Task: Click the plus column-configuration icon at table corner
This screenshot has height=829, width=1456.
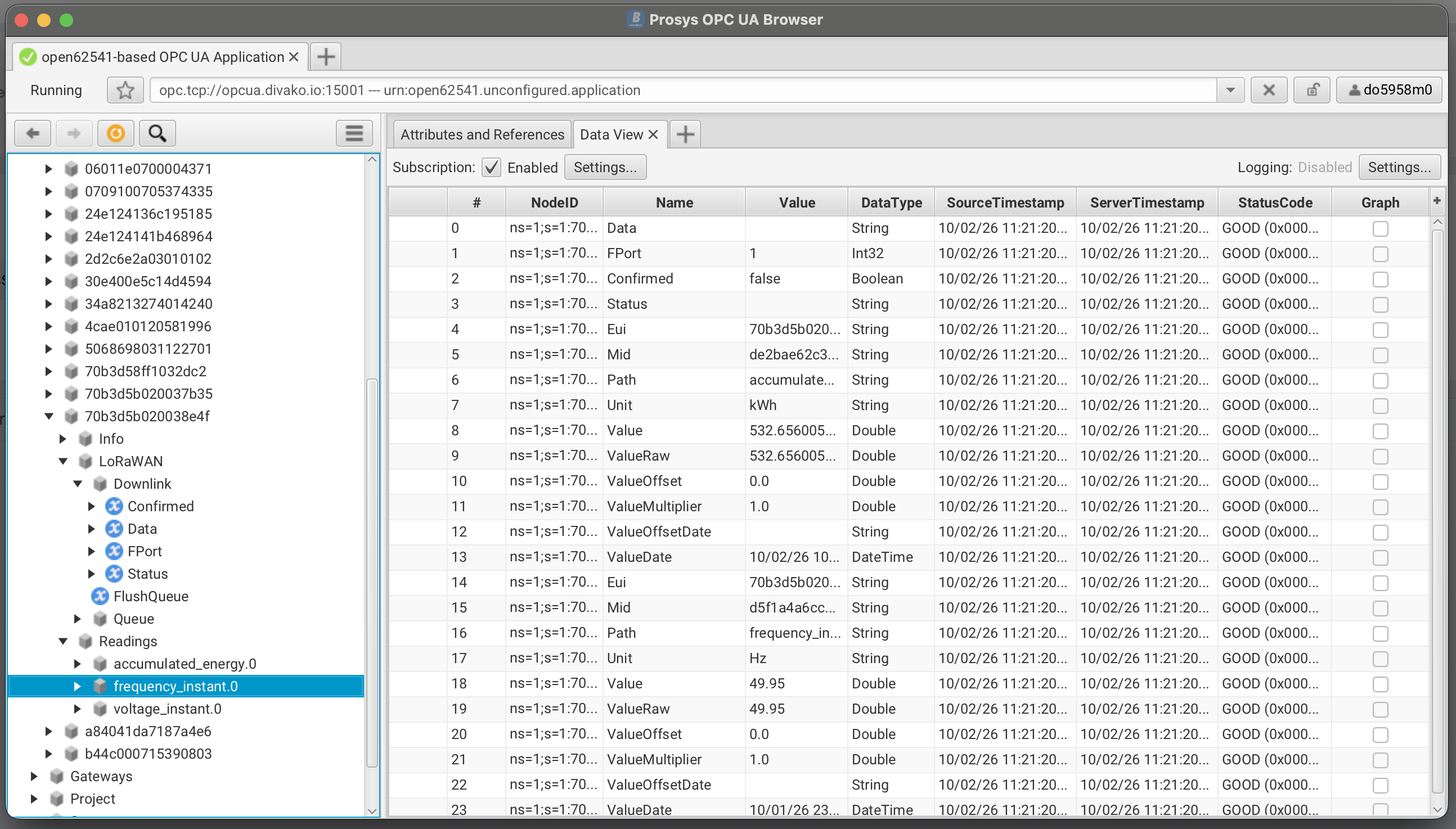Action: point(1437,200)
